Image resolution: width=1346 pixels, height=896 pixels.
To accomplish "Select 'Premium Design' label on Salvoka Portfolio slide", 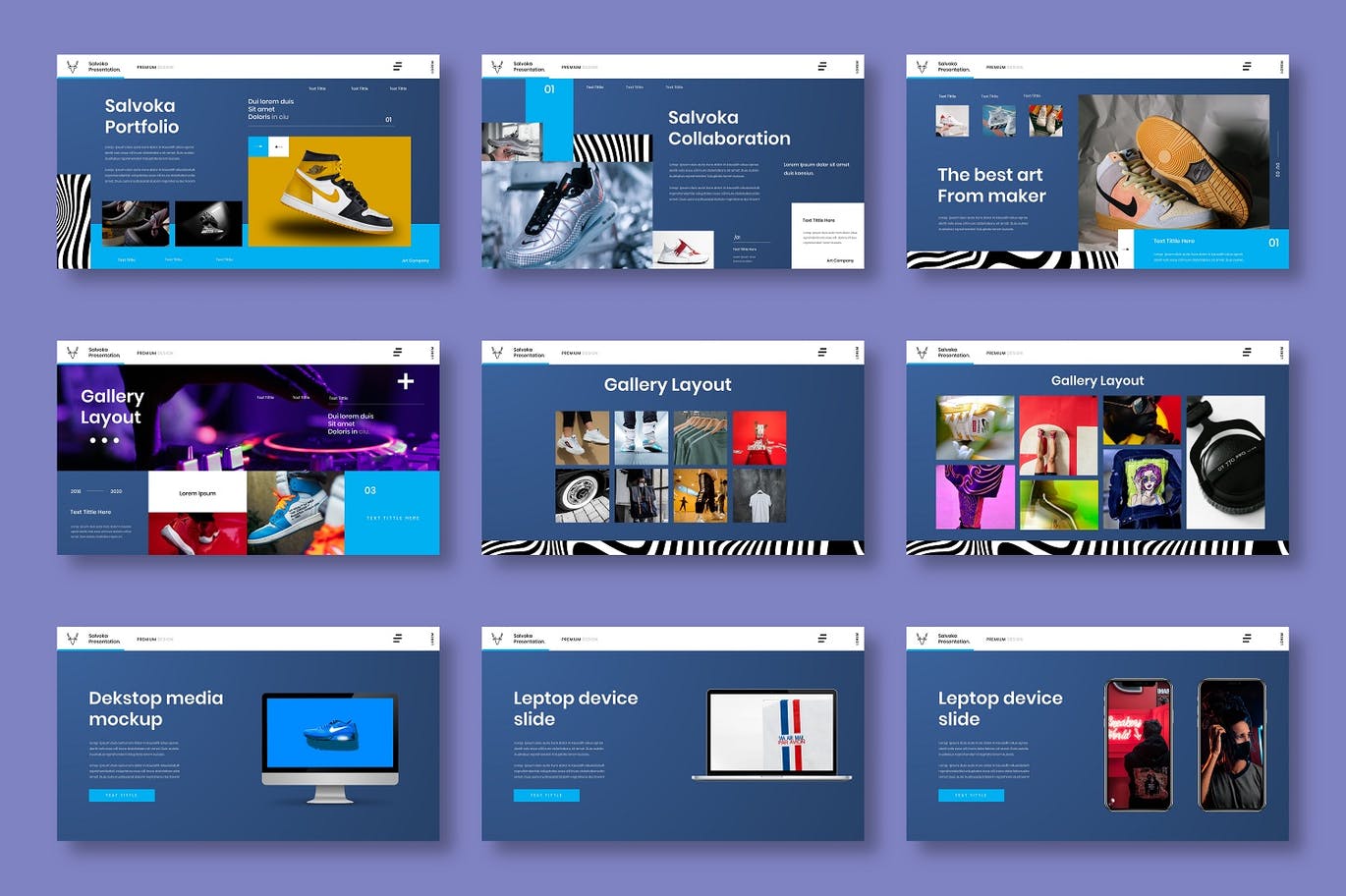I will point(154,68).
